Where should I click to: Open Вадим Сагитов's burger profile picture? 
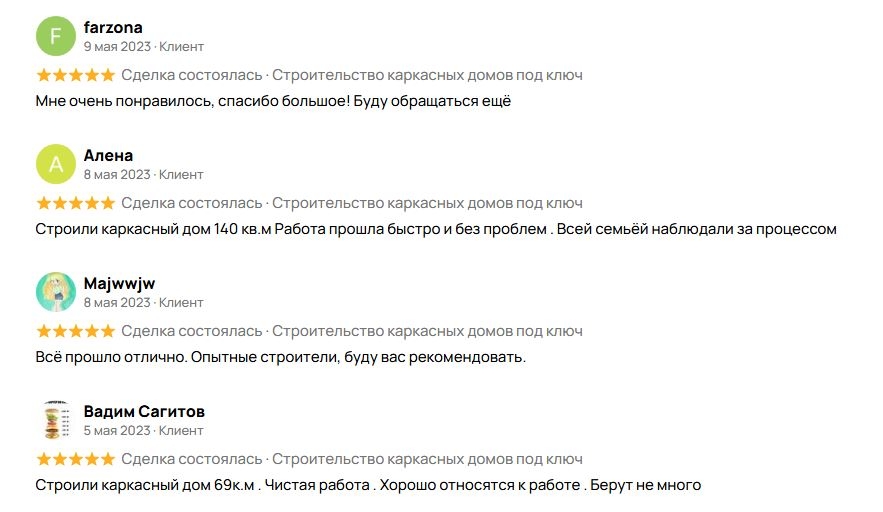click(x=56, y=420)
